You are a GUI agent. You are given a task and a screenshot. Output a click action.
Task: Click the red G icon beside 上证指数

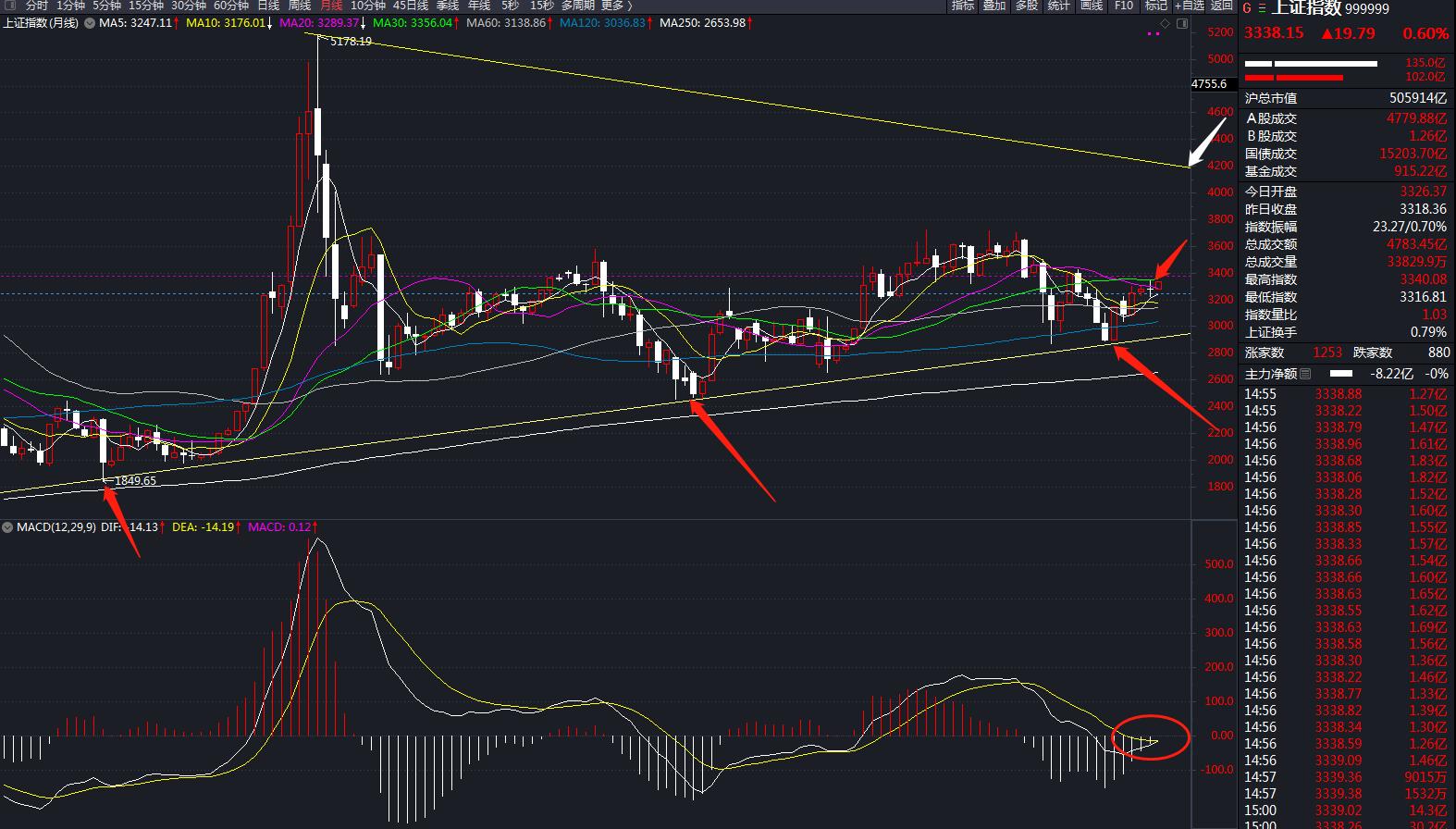tap(1247, 8)
